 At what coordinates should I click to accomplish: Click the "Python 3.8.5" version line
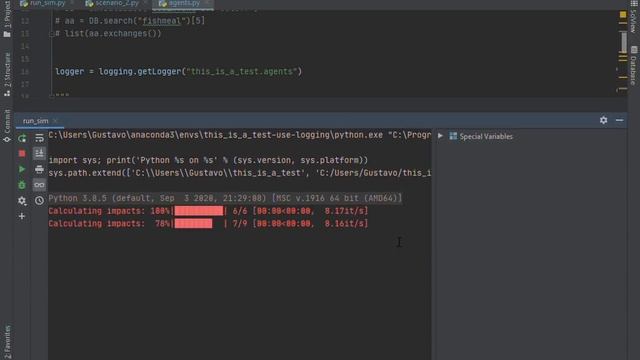click(225, 198)
